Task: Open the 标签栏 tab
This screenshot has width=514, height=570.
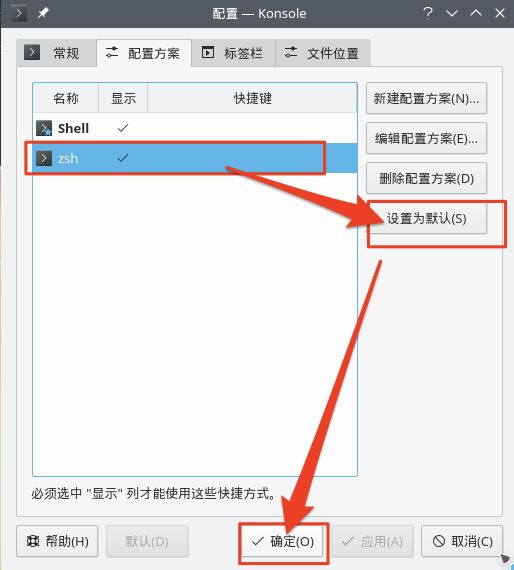Action: 233,53
